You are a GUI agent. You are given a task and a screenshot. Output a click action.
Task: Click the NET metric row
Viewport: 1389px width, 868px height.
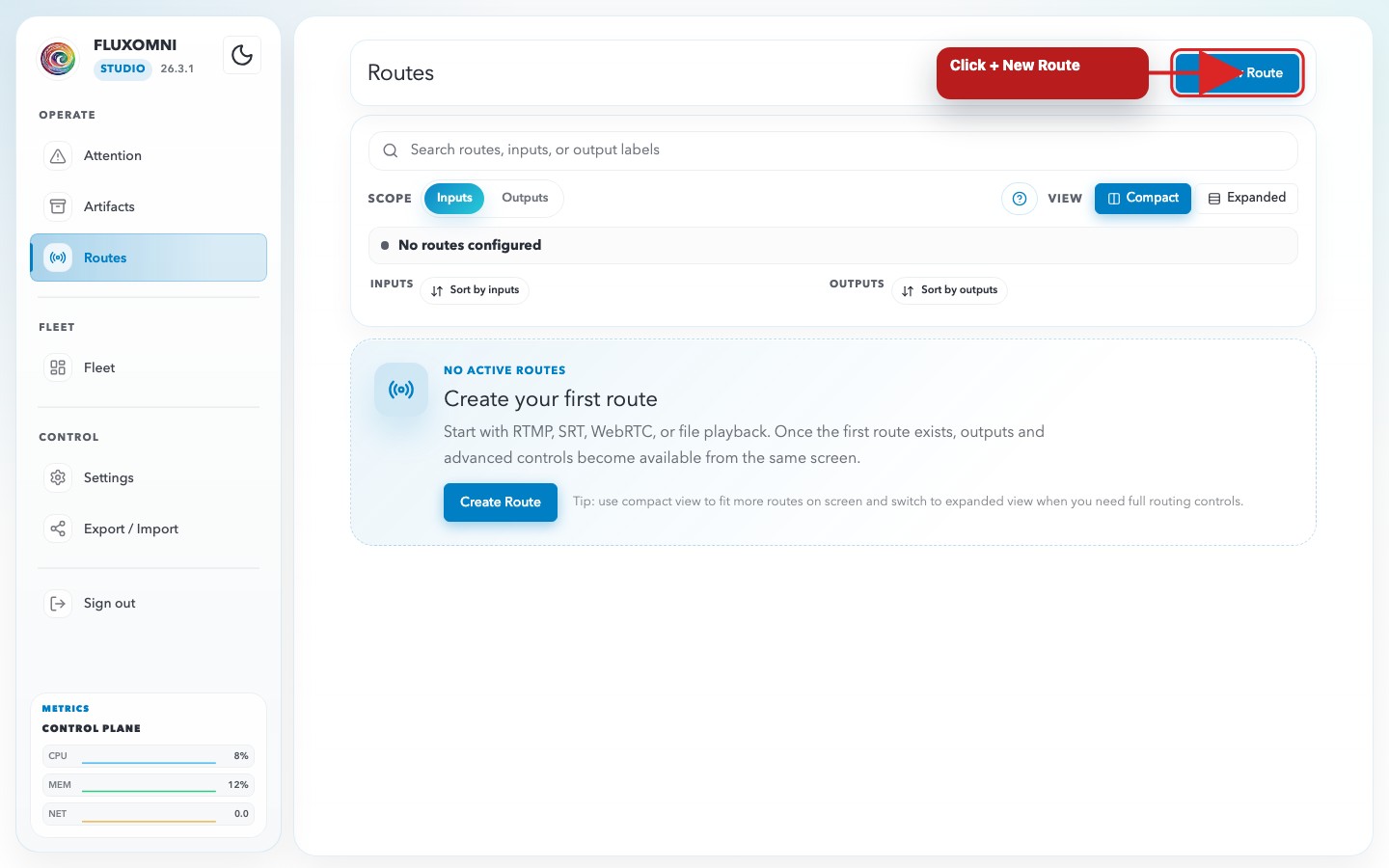coord(149,814)
